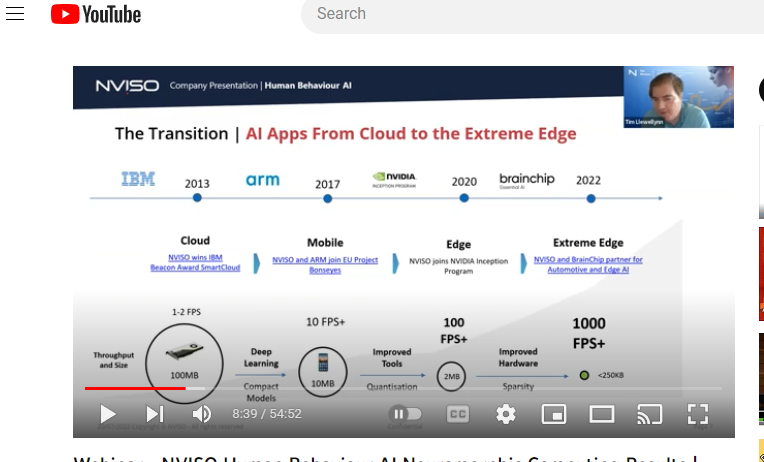Skip to the next video
The width and height of the screenshot is (764, 462).
tap(155, 414)
